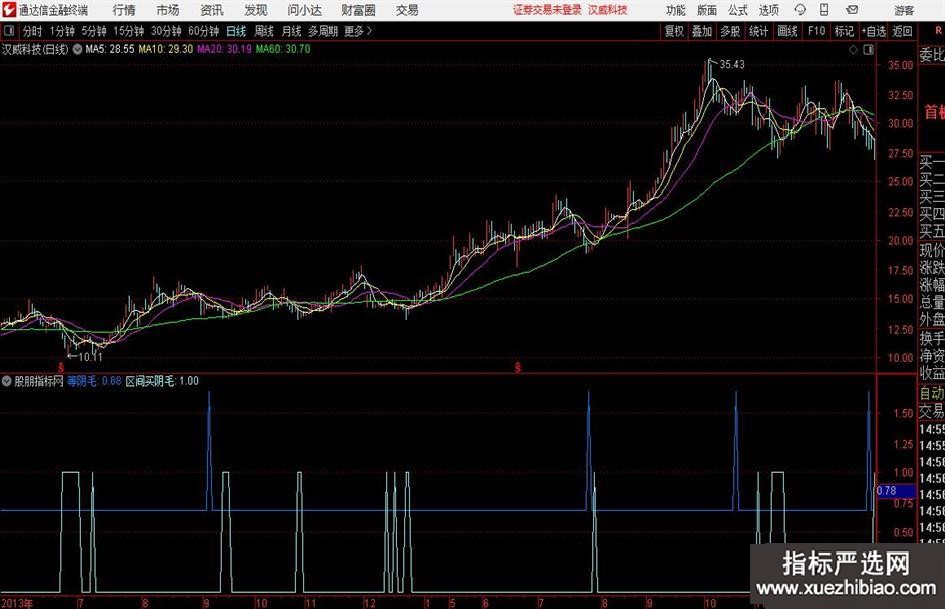
Task: Open the 画线 drawing tools
Action: click(788, 31)
